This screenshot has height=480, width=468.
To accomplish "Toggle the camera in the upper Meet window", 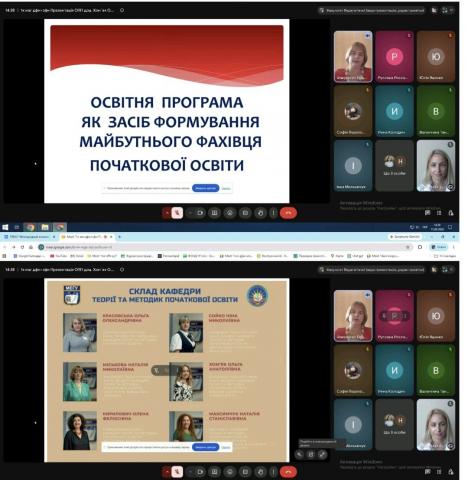I will (200, 213).
